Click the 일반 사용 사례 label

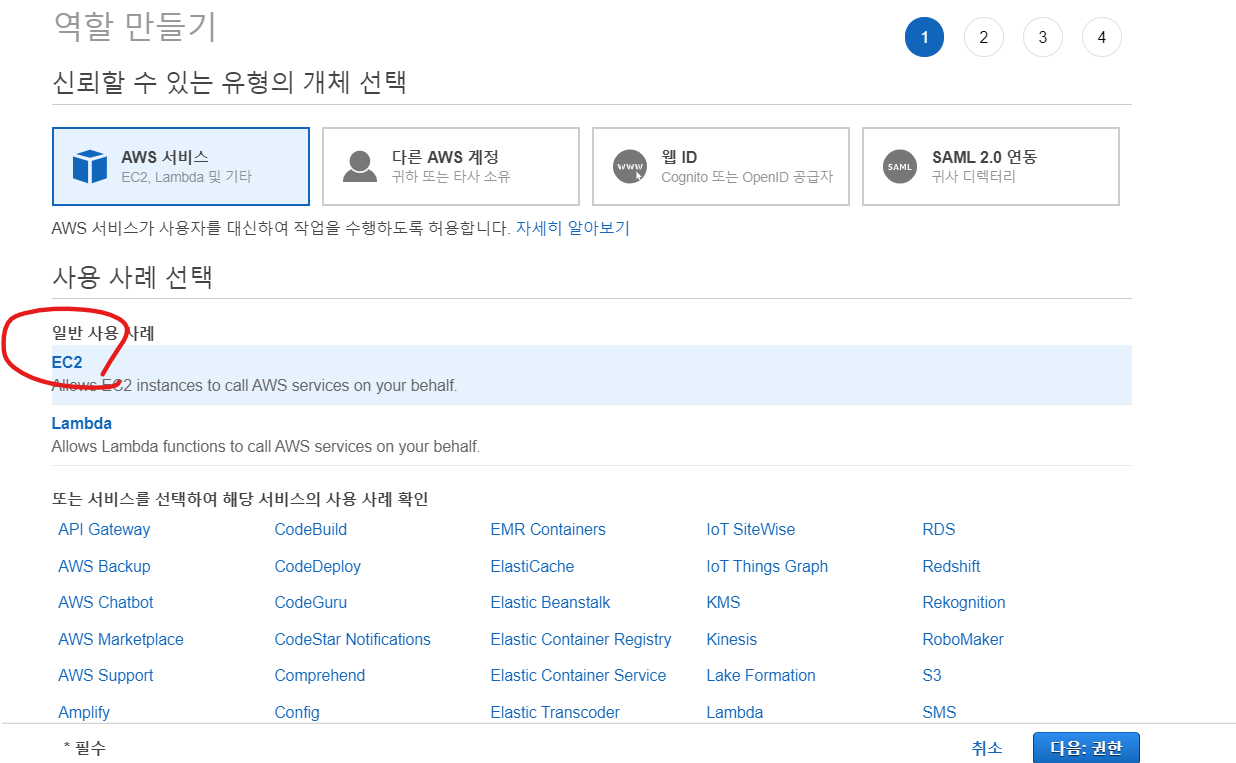pos(103,333)
